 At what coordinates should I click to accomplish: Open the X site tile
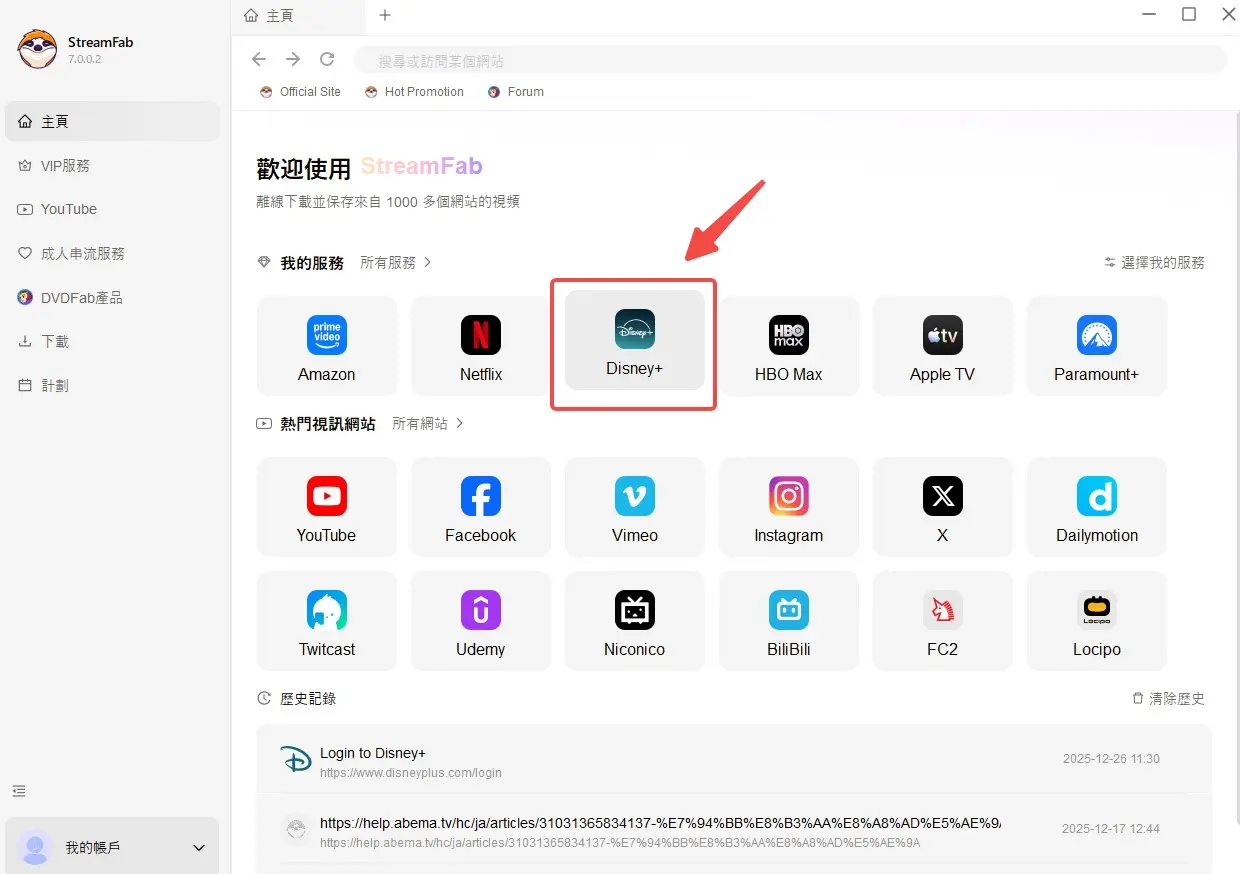coord(943,507)
